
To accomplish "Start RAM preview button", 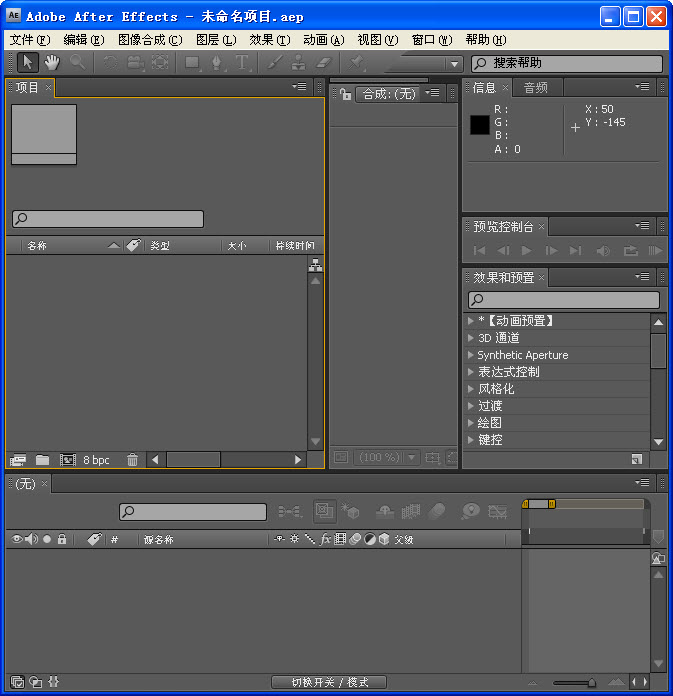I will tap(655, 251).
